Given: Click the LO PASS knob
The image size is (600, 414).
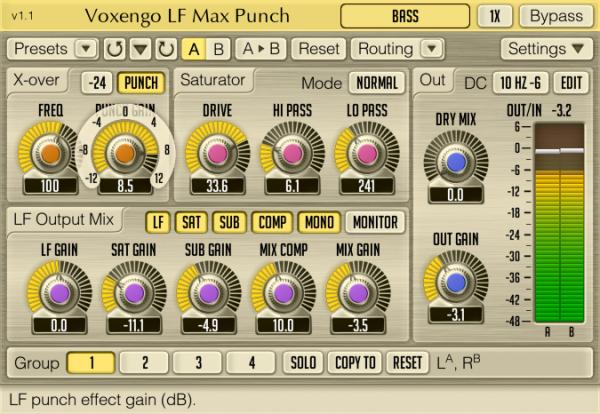Looking at the screenshot, I should point(367,153).
